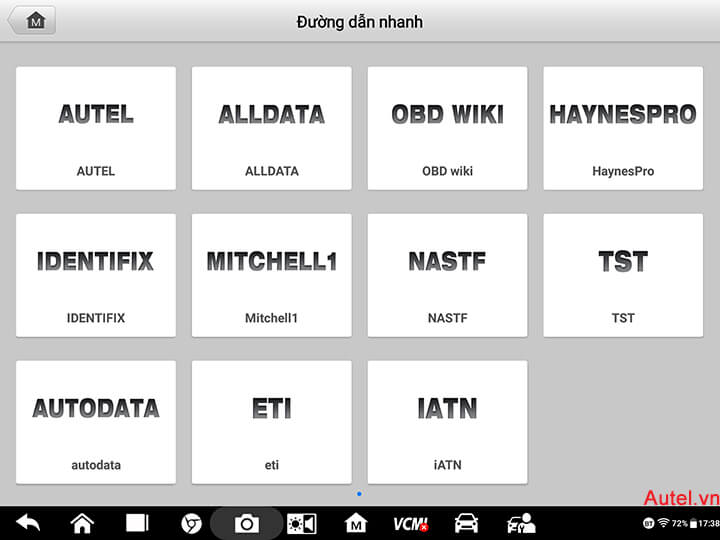Open the AUTEL quick link tile

(96, 128)
